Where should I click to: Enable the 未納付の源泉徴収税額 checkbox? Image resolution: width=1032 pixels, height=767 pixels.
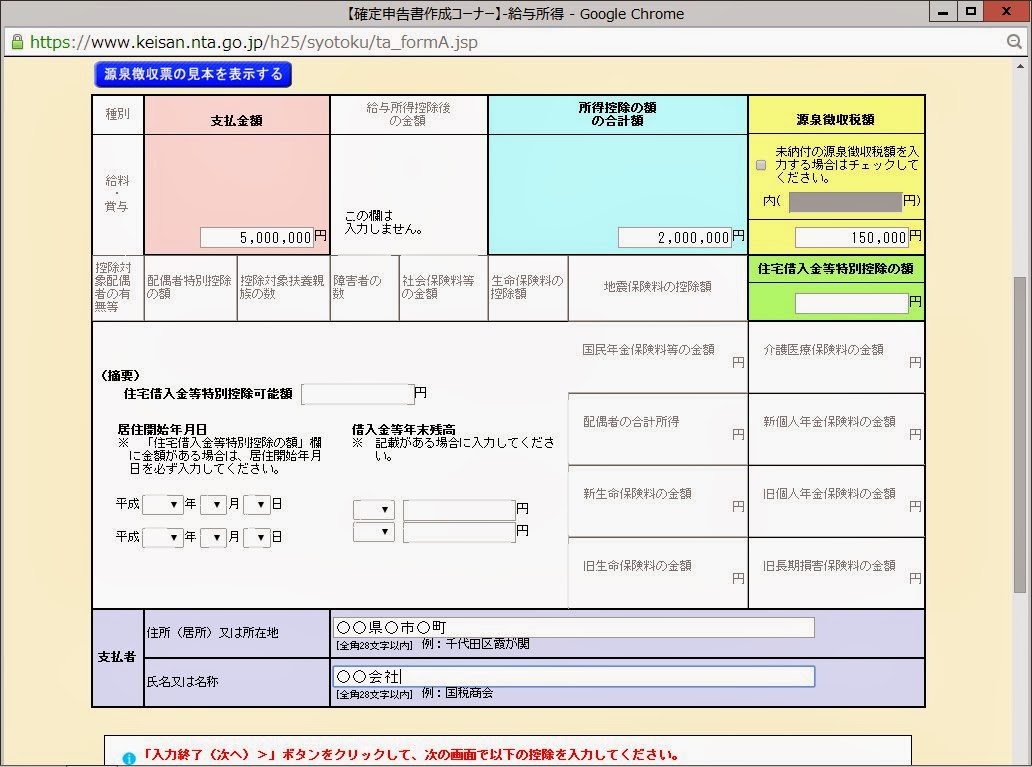[760, 166]
